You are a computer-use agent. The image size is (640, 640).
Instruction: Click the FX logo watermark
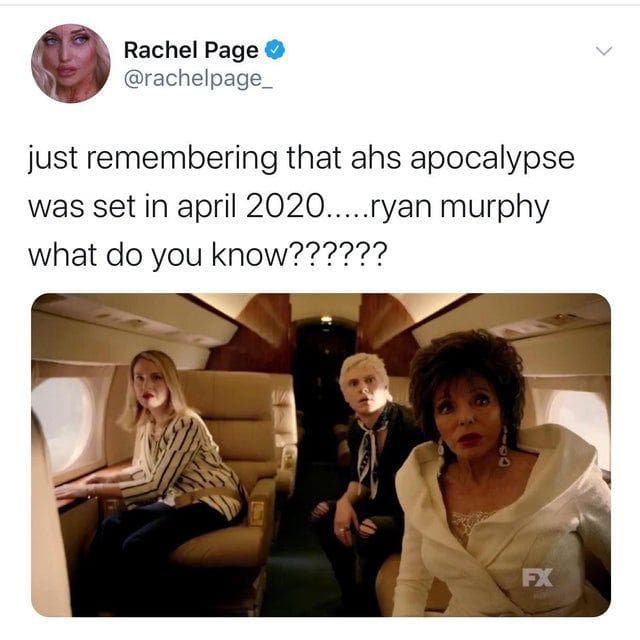click(538, 578)
